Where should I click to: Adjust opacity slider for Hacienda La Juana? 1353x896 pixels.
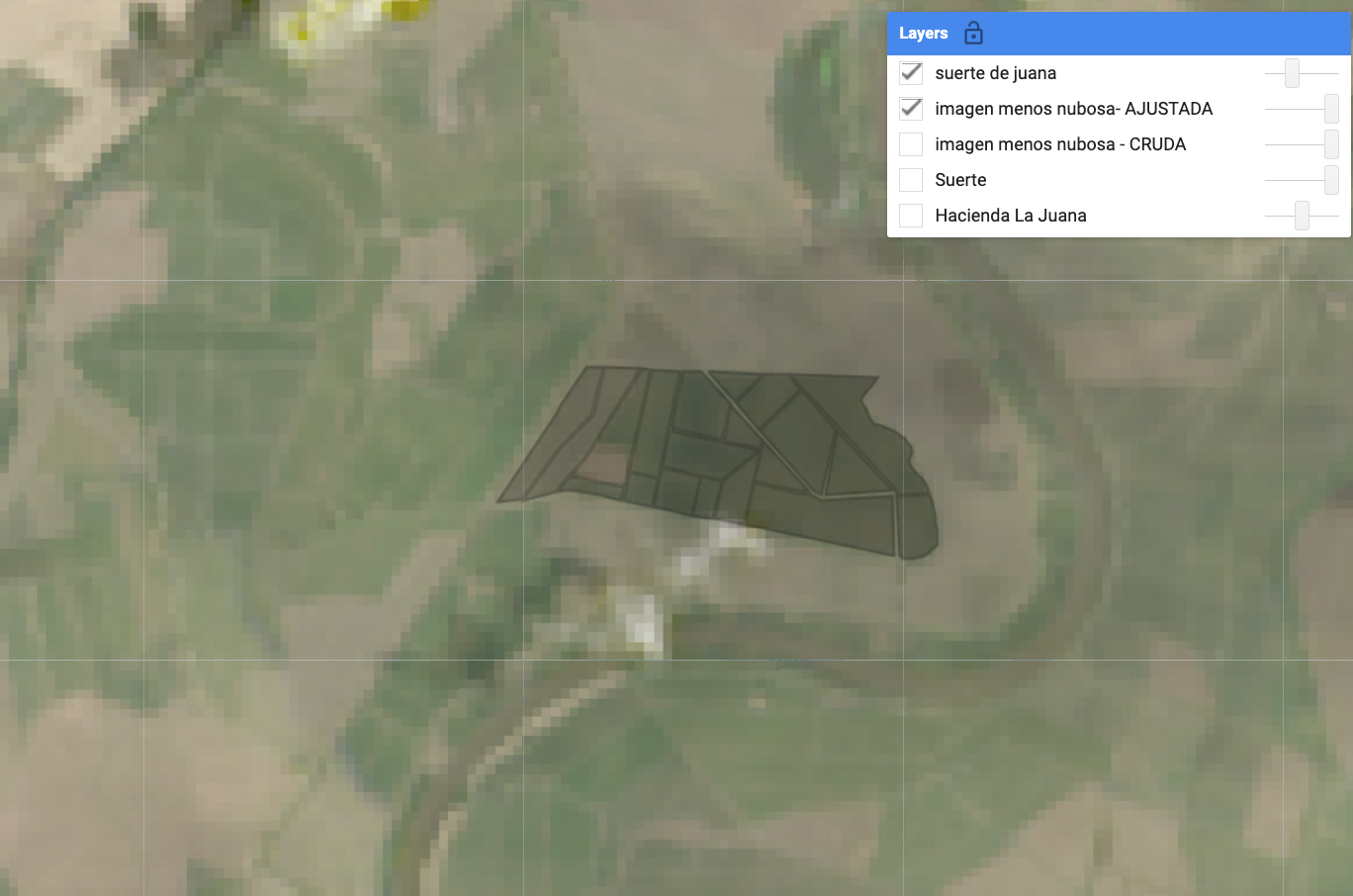click(x=1302, y=216)
